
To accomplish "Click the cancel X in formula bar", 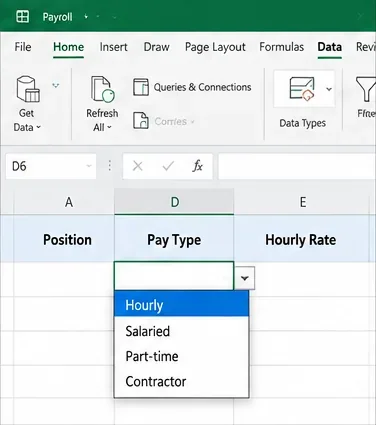I will pos(137,166).
